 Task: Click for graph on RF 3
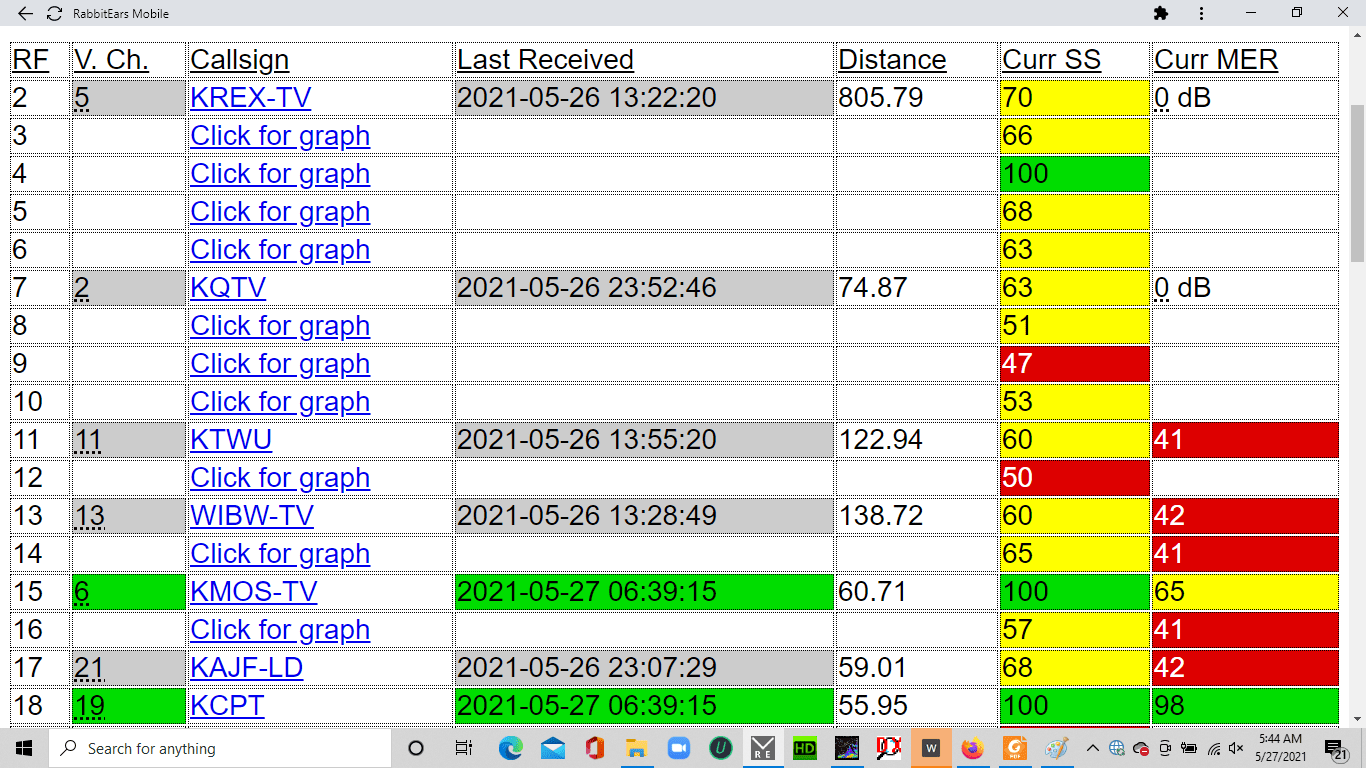[280, 135]
